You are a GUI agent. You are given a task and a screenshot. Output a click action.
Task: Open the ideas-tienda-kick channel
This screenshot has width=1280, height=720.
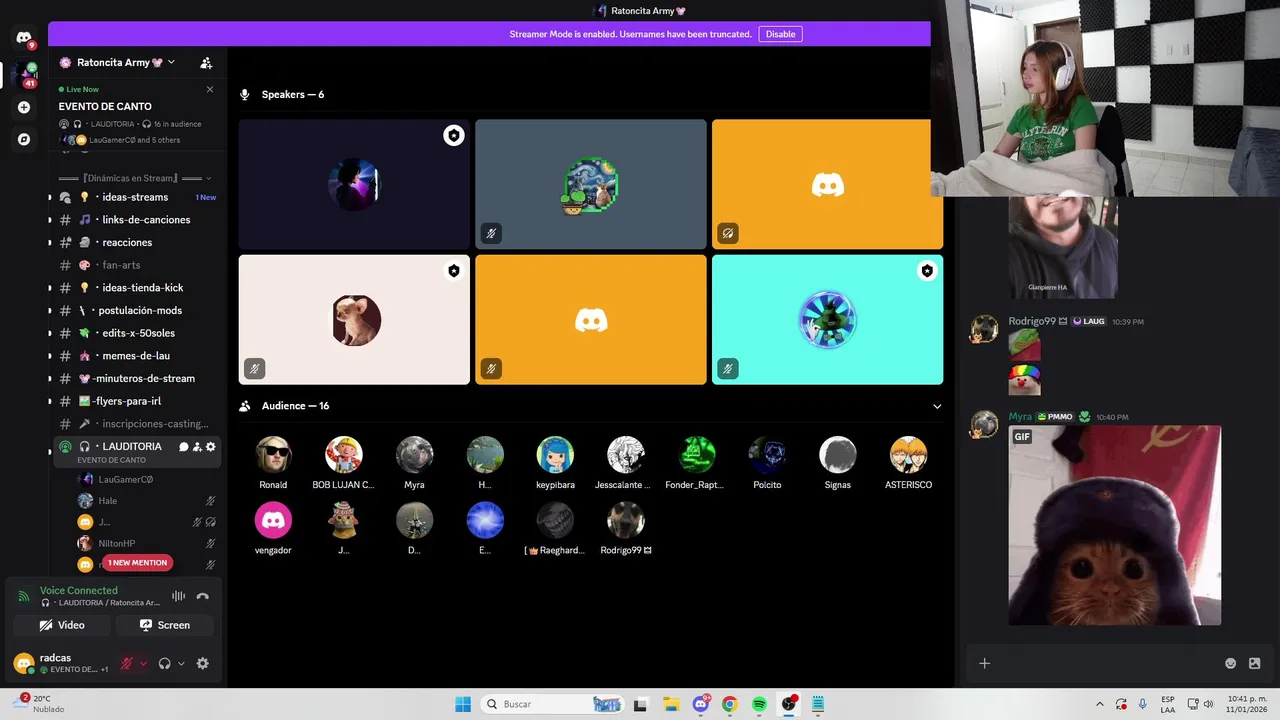pyautogui.click(x=135, y=288)
